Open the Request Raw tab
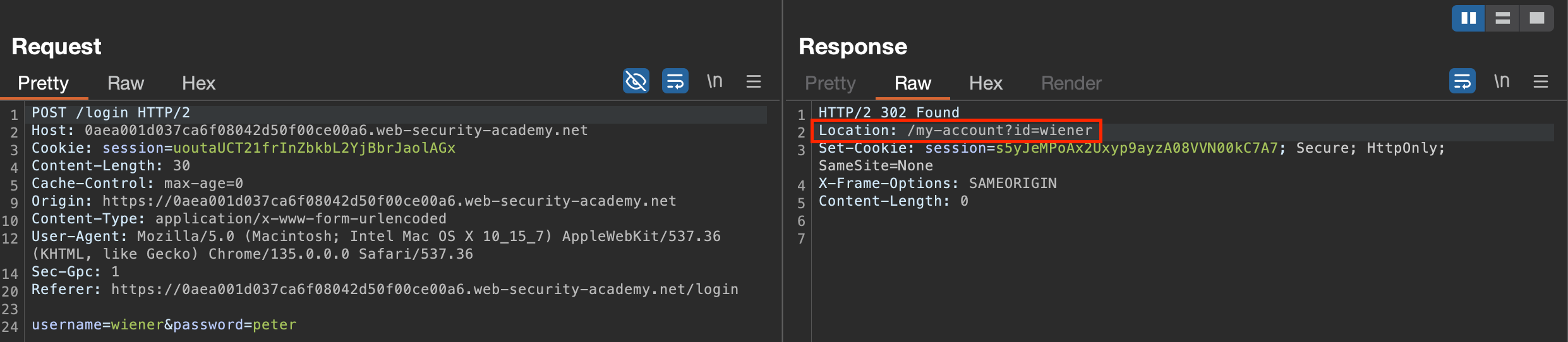1568x342 pixels. [126, 83]
